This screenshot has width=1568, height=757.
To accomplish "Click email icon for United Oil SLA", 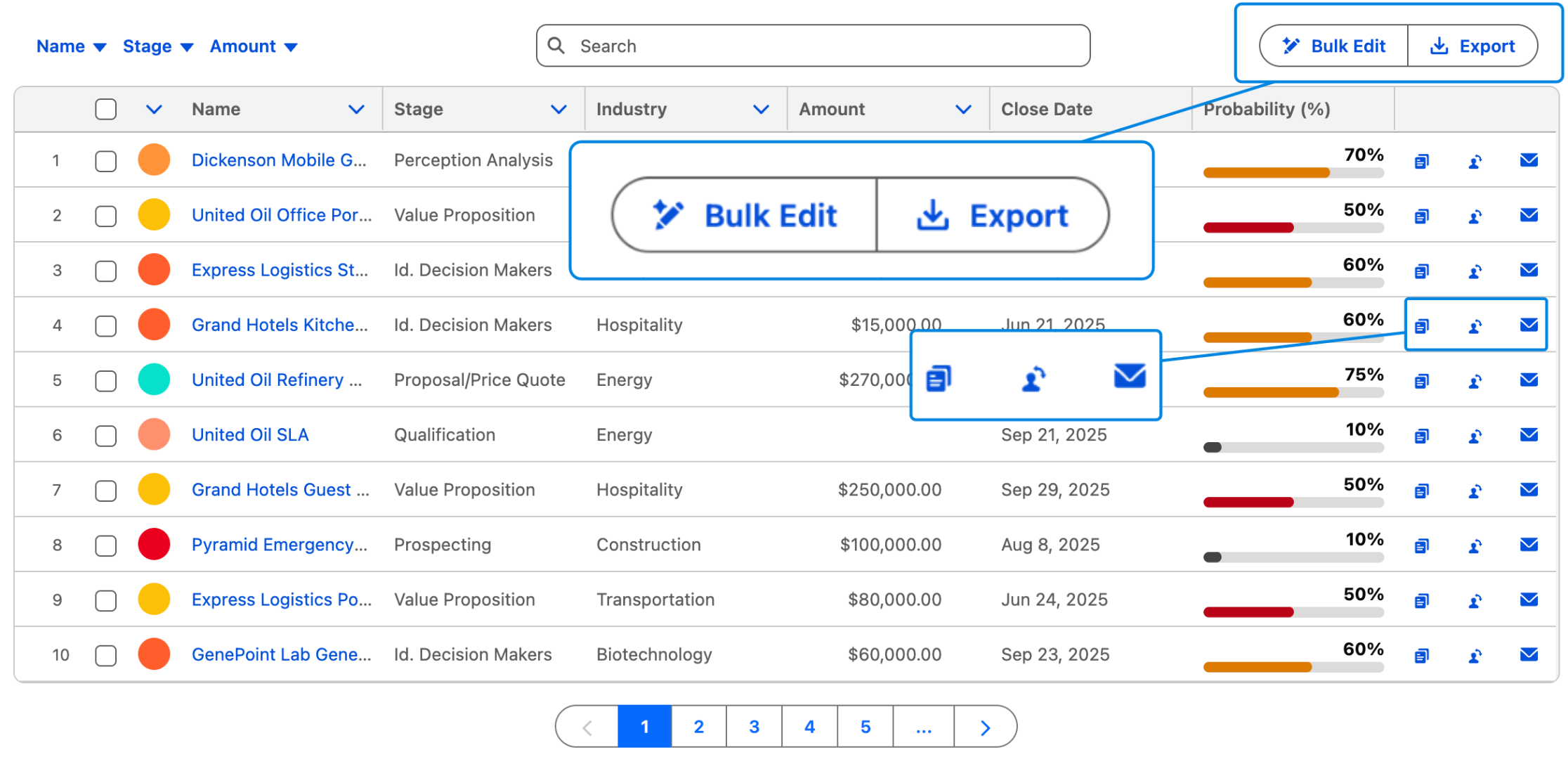I will (x=1529, y=434).
